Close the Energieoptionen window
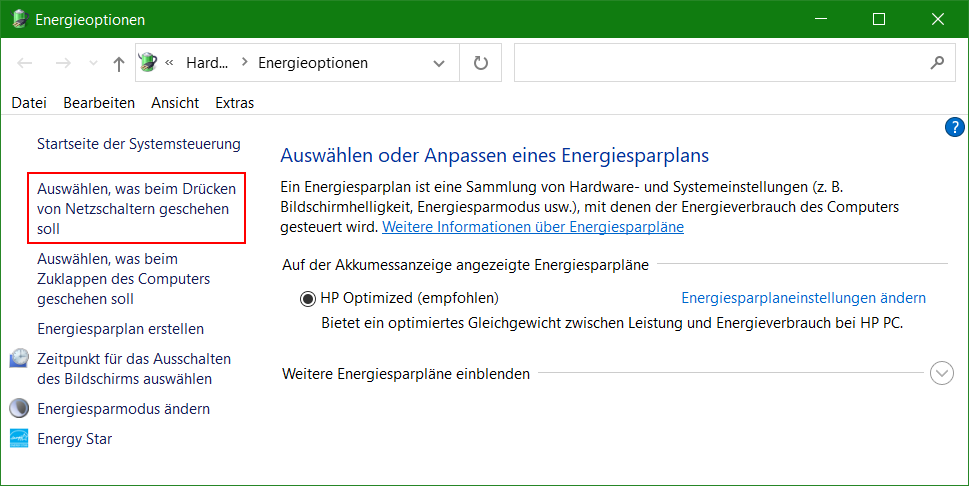 937,19
